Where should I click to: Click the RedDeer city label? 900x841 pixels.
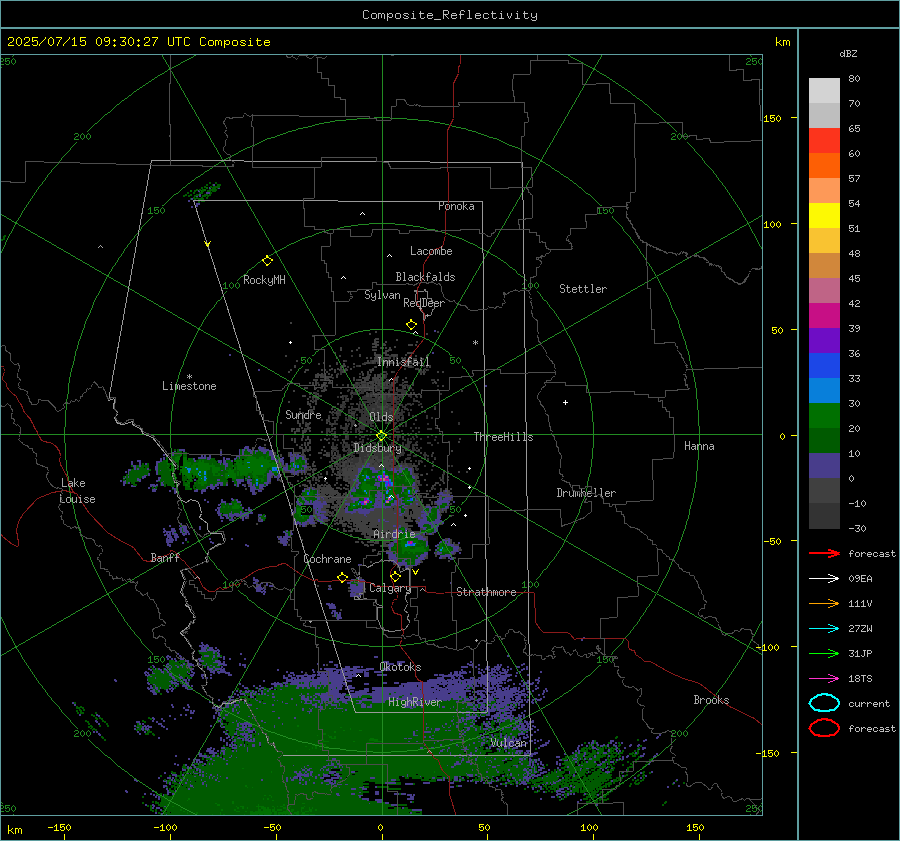[424, 303]
